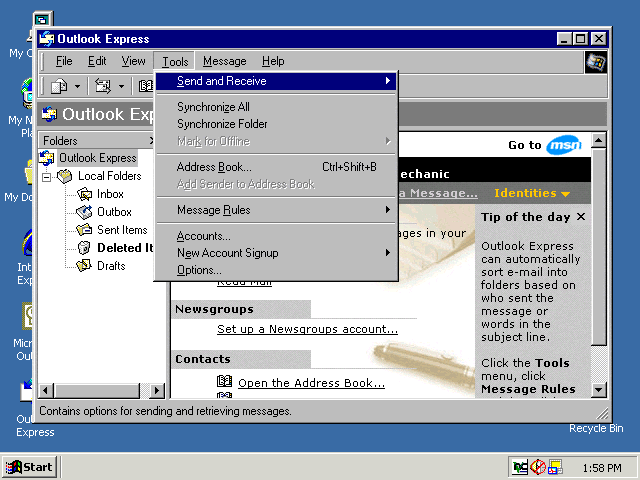Image resolution: width=640 pixels, height=480 pixels.
Task: Close the open Tools menu via its title
Action: [x=175, y=62]
